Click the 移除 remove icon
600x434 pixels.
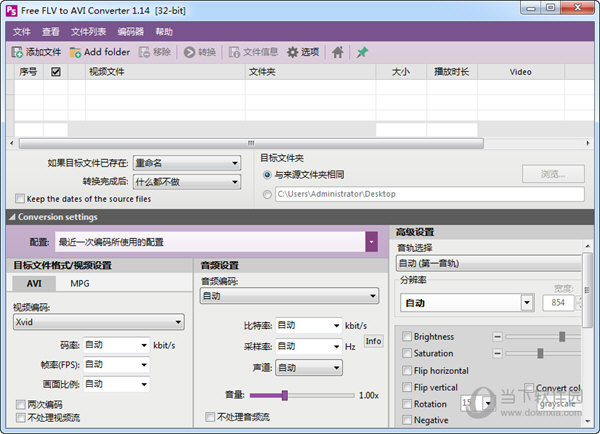point(144,52)
